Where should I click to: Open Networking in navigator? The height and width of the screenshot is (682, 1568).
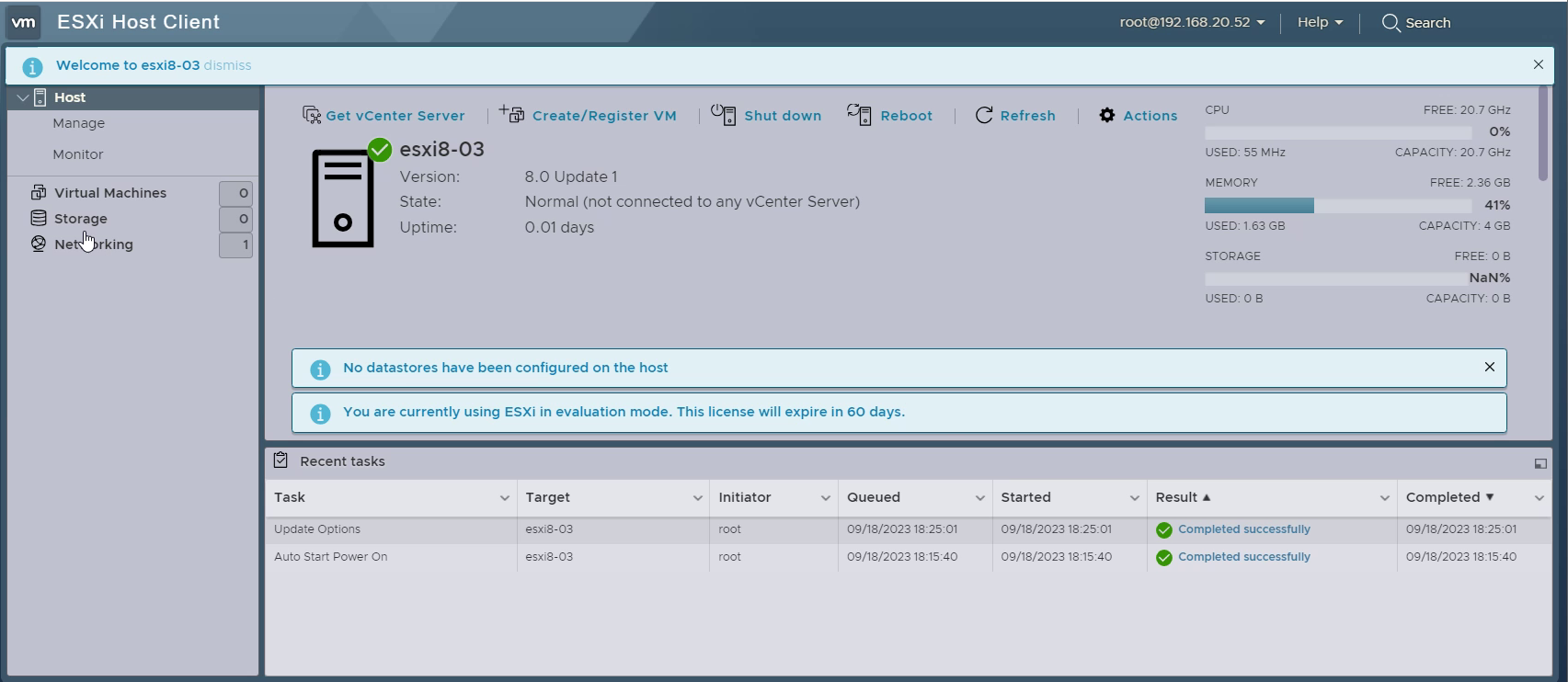[94, 244]
